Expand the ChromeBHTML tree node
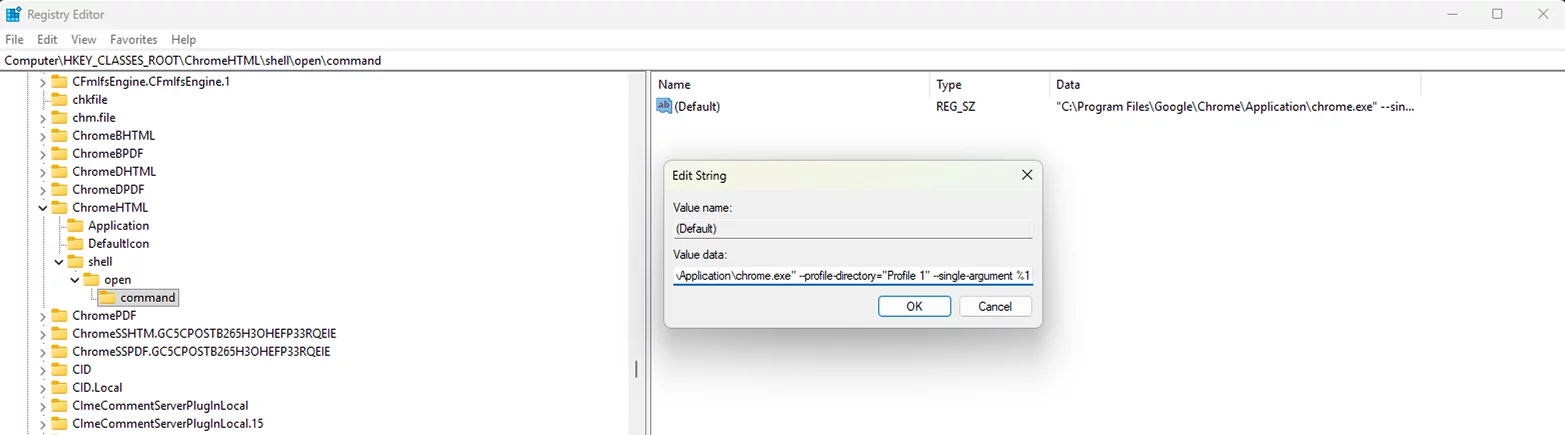This screenshot has height=435, width=1565. (43, 136)
